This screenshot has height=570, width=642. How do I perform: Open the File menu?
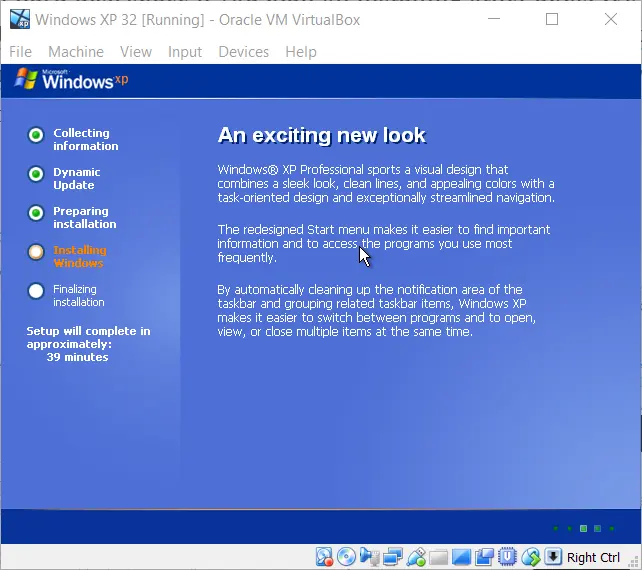(20, 52)
